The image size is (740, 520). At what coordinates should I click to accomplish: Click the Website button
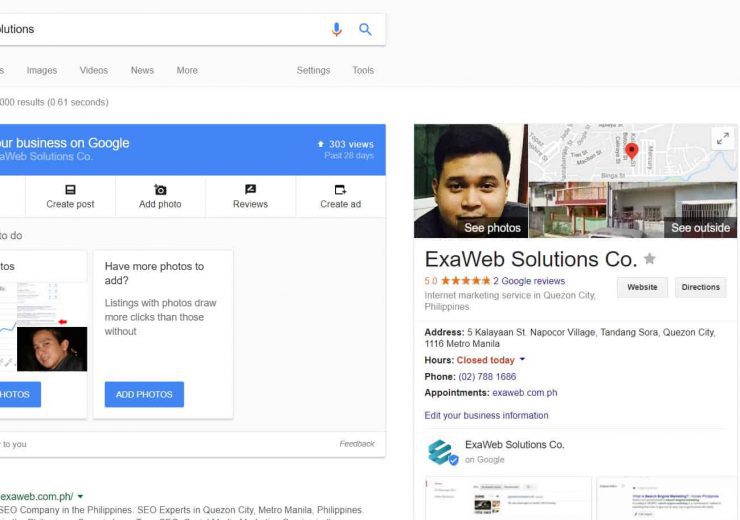coord(642,287)
